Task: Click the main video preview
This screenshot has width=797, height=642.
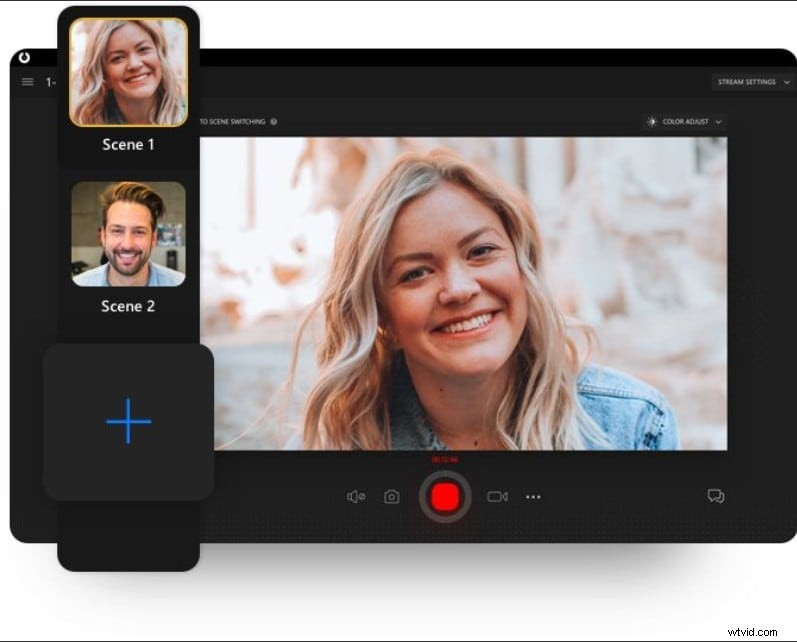Action: click(464, 293)
